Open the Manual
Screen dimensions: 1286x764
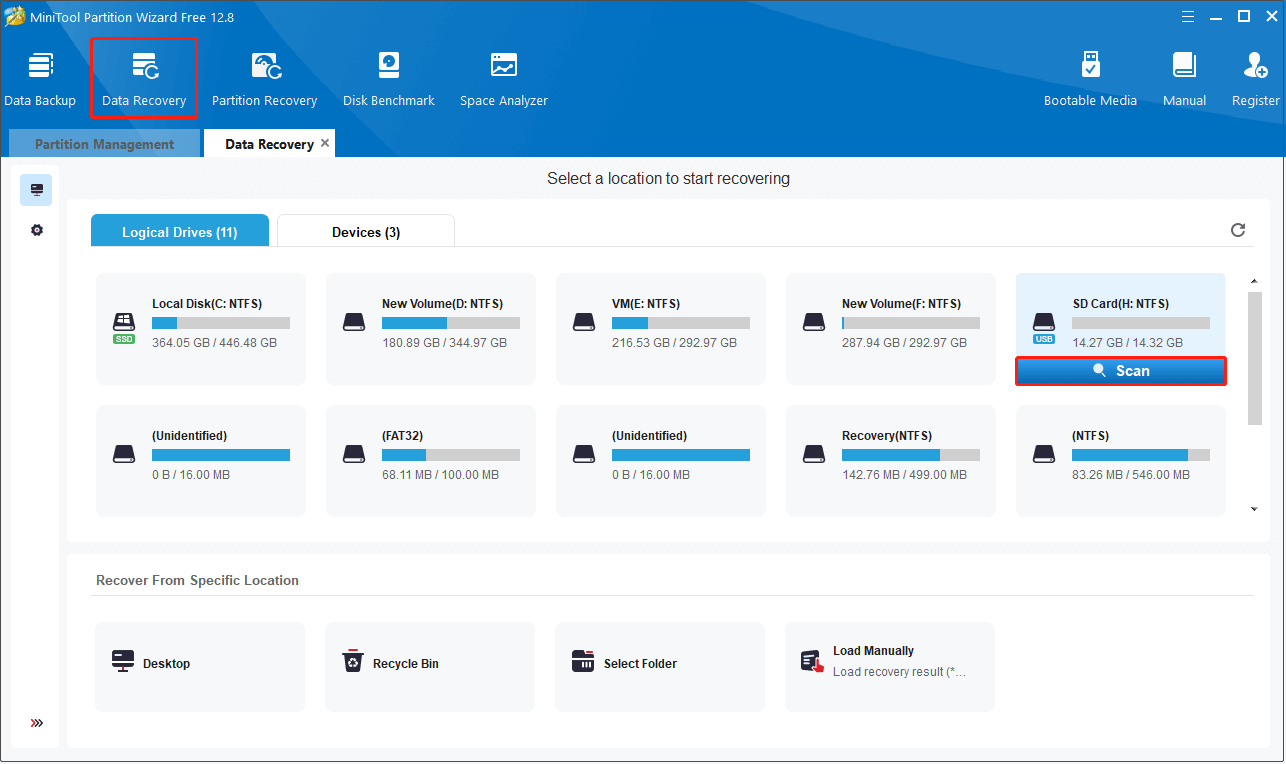1184,78
